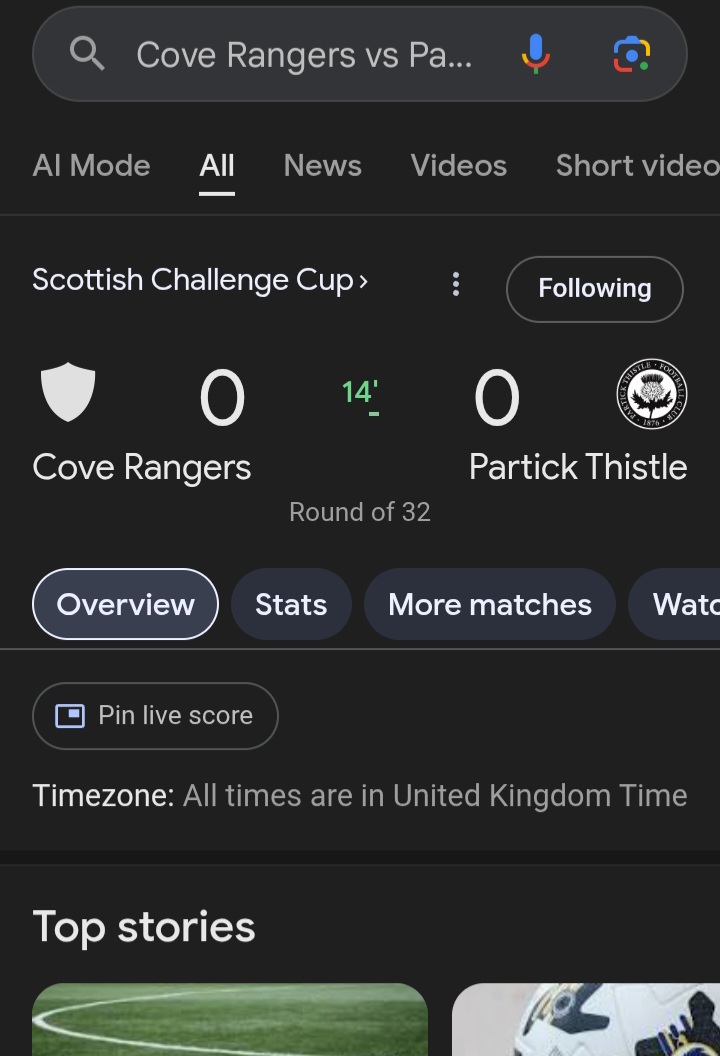
Task: Open Google Lens camera search
Action: (631, 54)
